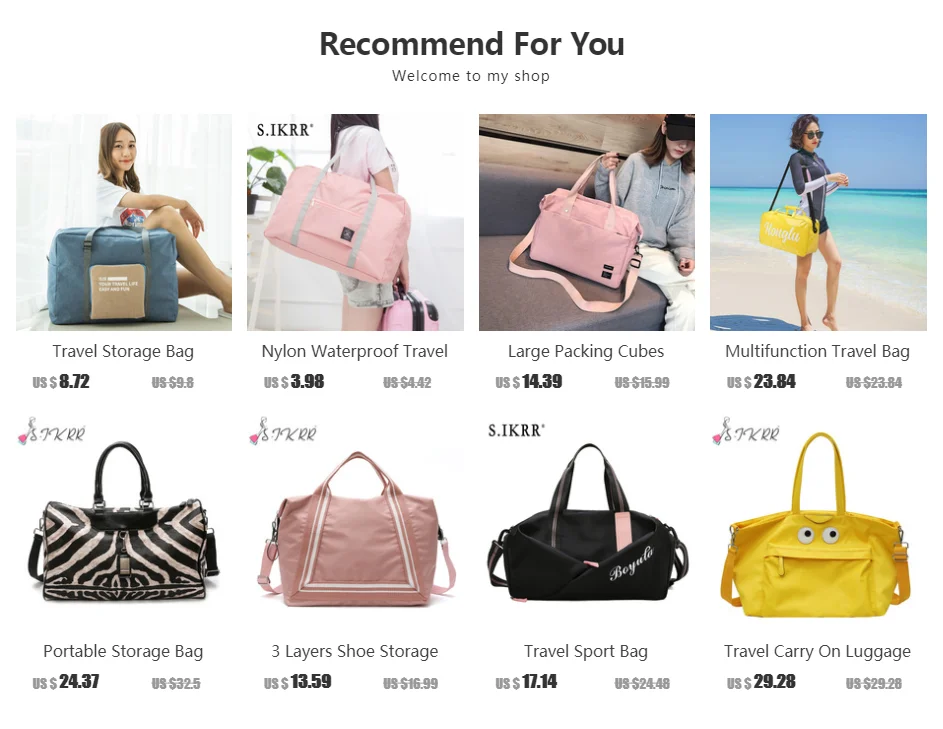Open the pink Nylon Waterproof Travel bag image

(x=355, y=222)
